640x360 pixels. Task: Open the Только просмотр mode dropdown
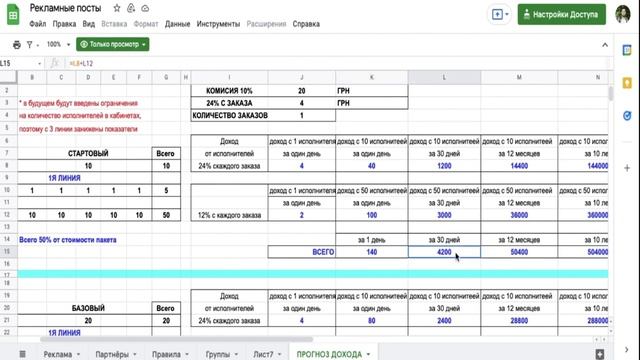point(113,44)
